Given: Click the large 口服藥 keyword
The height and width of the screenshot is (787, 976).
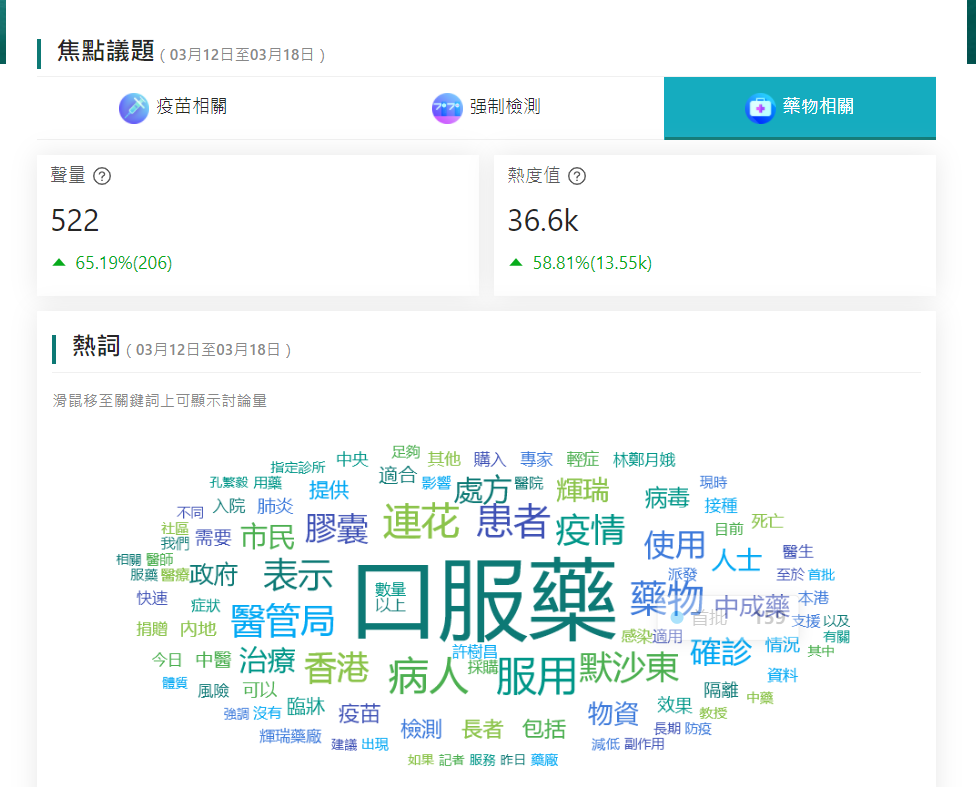Looking at the screenshot, I should [485, 601].
